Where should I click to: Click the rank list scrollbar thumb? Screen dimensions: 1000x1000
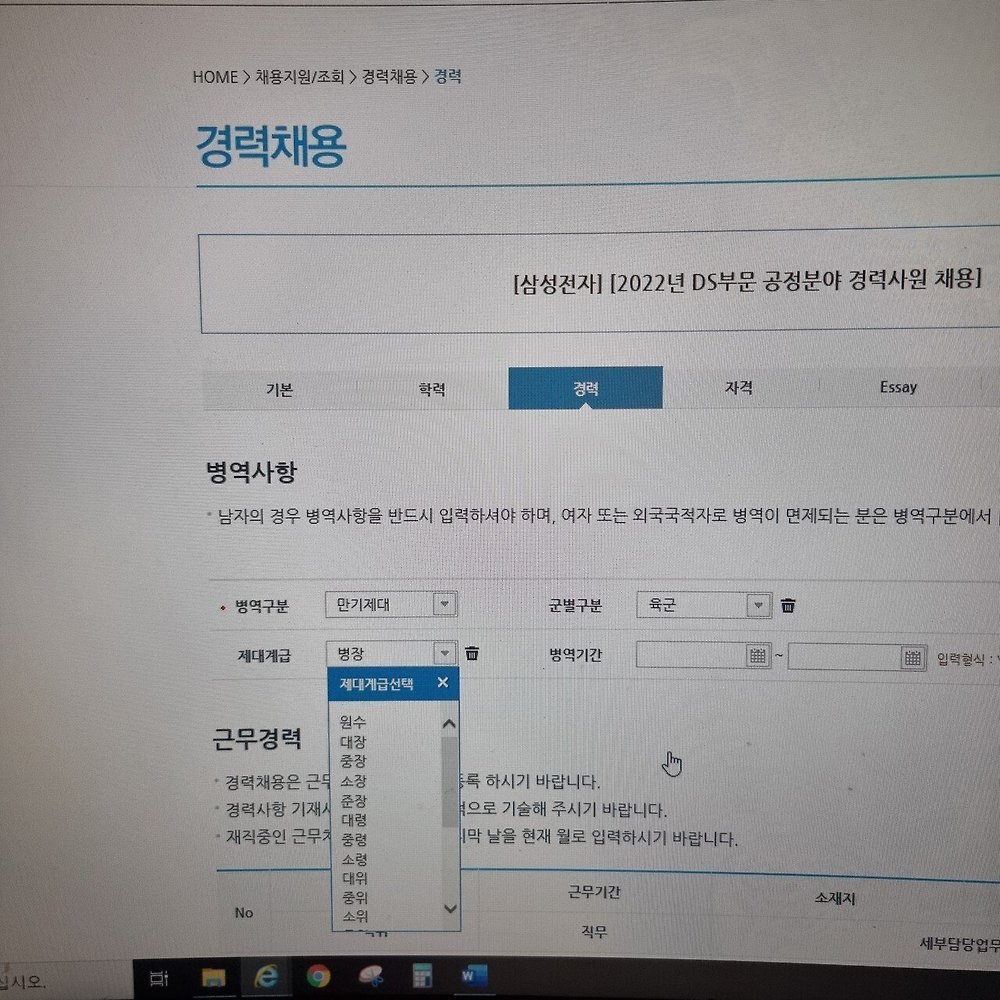[x=450, y=782]
